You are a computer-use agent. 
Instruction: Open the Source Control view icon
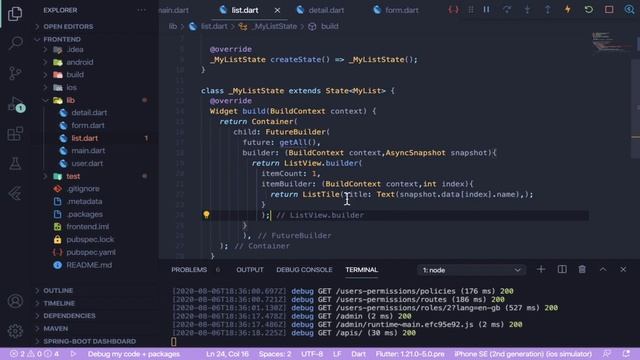point(15,73)
